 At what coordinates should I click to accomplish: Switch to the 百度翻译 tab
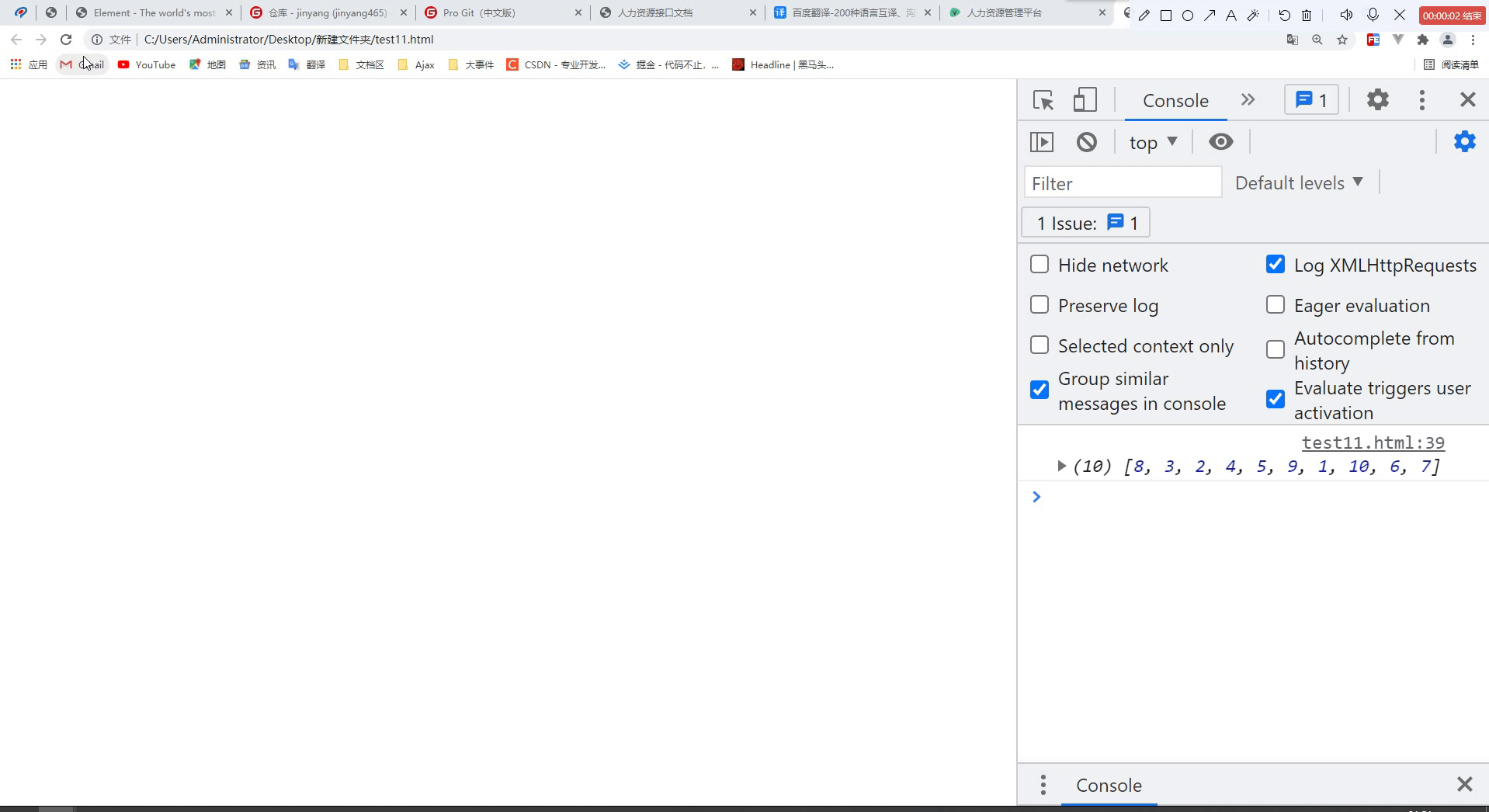click(853, 12)
